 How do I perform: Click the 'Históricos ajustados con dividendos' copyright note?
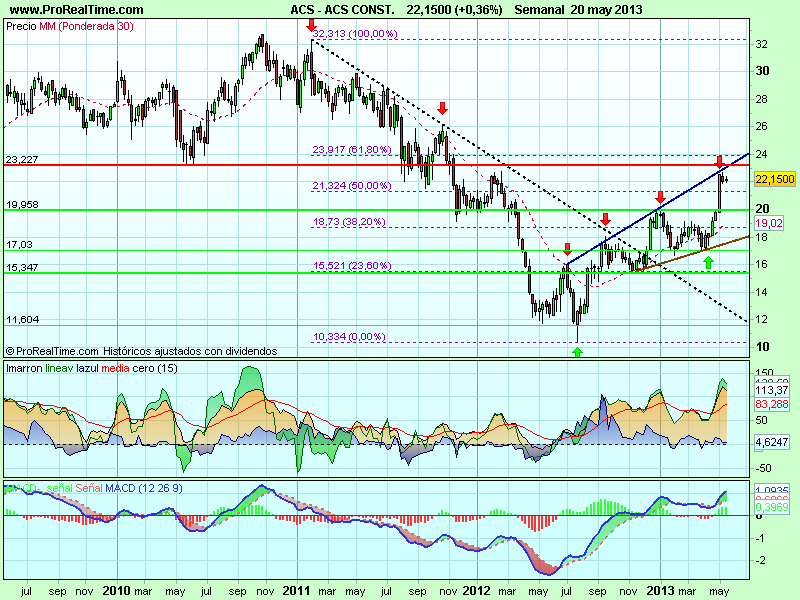coord(190,351)
